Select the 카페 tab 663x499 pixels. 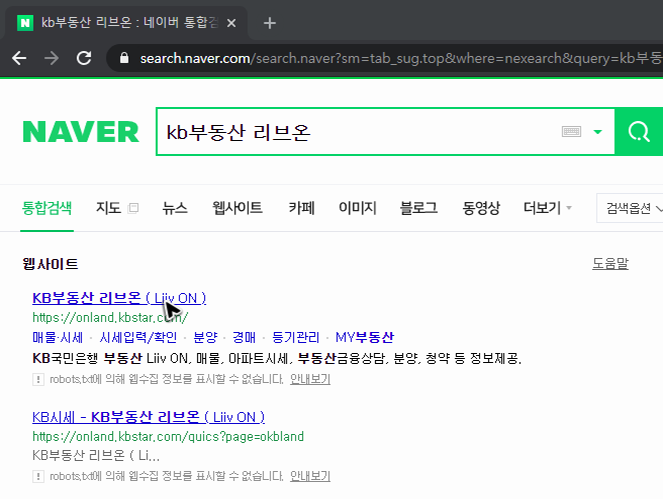tap(301, 208)
